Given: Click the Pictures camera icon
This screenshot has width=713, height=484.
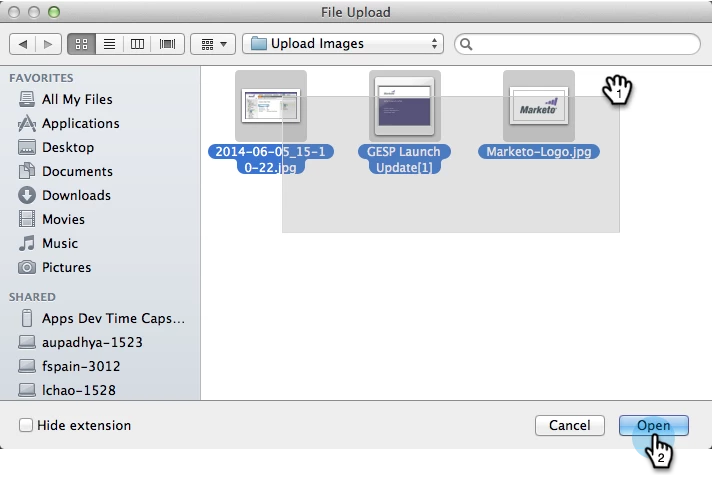Looking at the screenshot, I should pos(27,267).
